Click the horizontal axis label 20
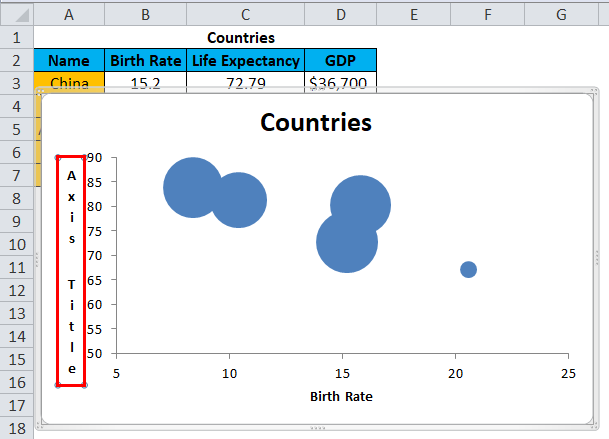This screenshot has width=609, height=439. click(x=455, y=374)
